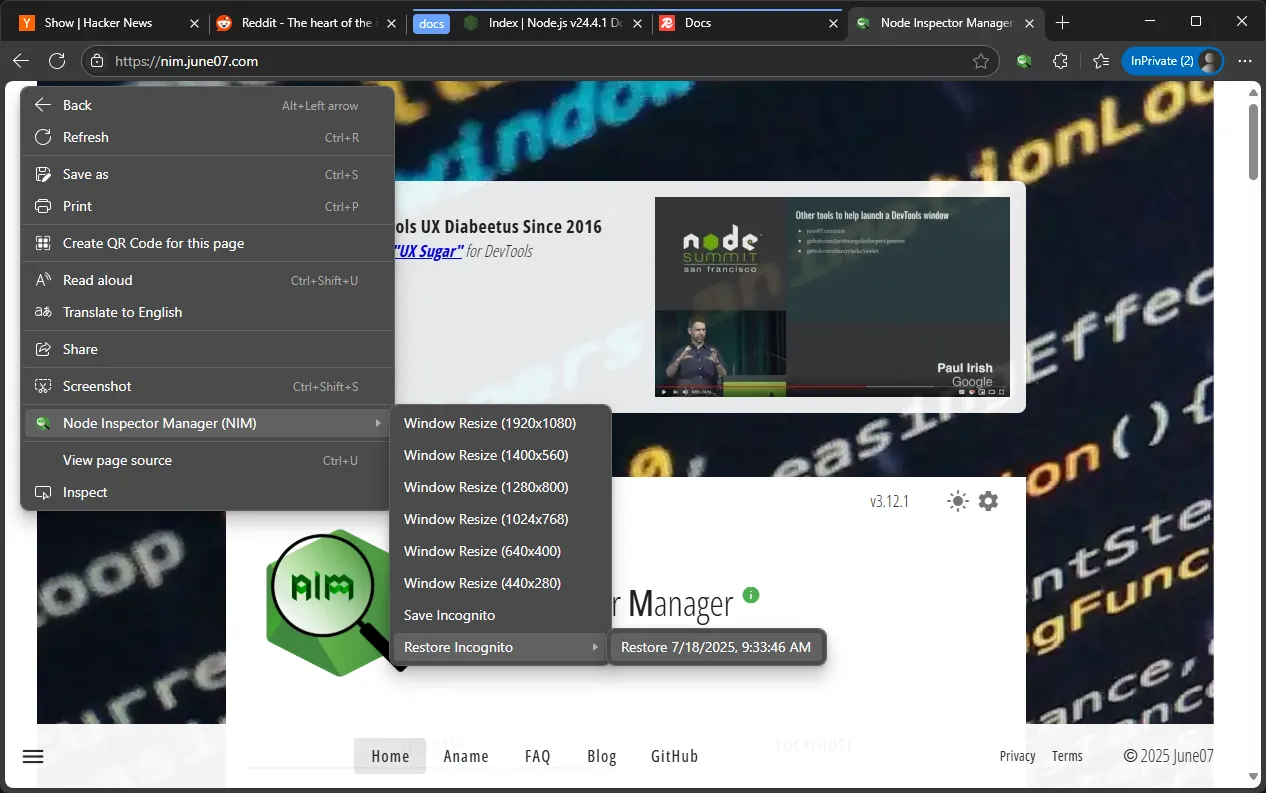The image size is (1266, 793).
Task: Choose Window Resize (1920x1080)
Action: [x=500, y=423]
